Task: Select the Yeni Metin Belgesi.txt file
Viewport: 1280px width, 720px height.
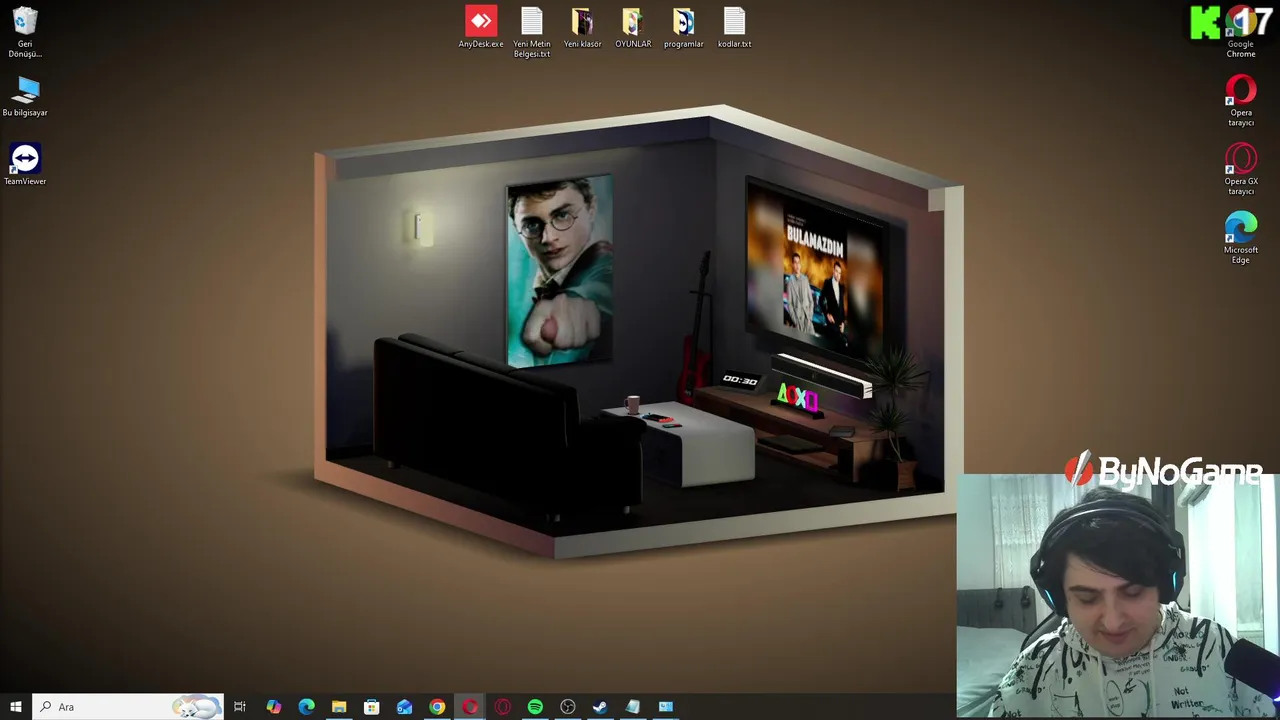Action: point(532,32)
